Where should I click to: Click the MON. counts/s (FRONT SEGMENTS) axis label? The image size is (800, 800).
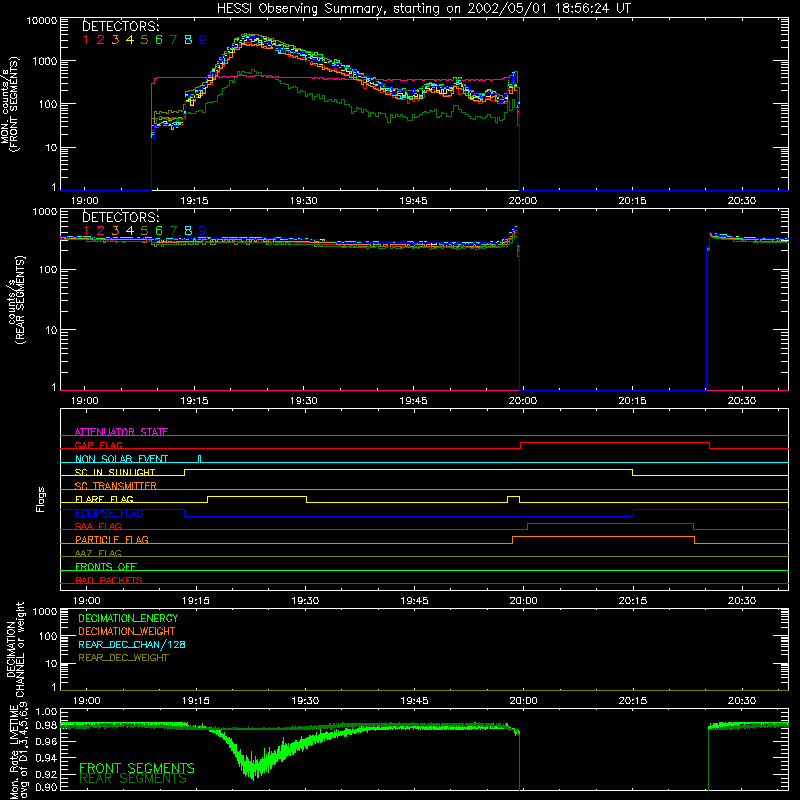click(9, 104)
